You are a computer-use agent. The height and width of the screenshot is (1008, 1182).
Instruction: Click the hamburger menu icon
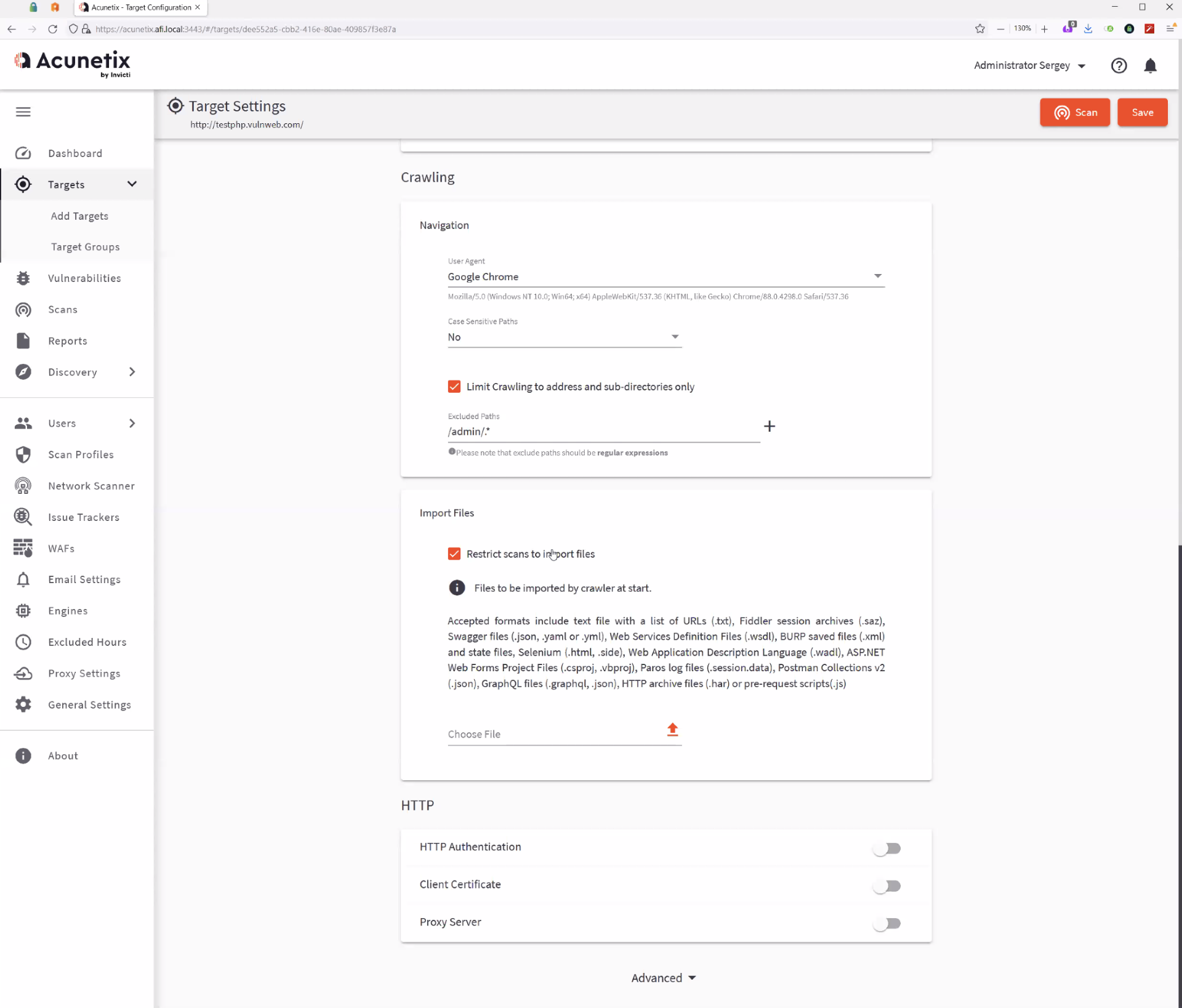[23, 111]
